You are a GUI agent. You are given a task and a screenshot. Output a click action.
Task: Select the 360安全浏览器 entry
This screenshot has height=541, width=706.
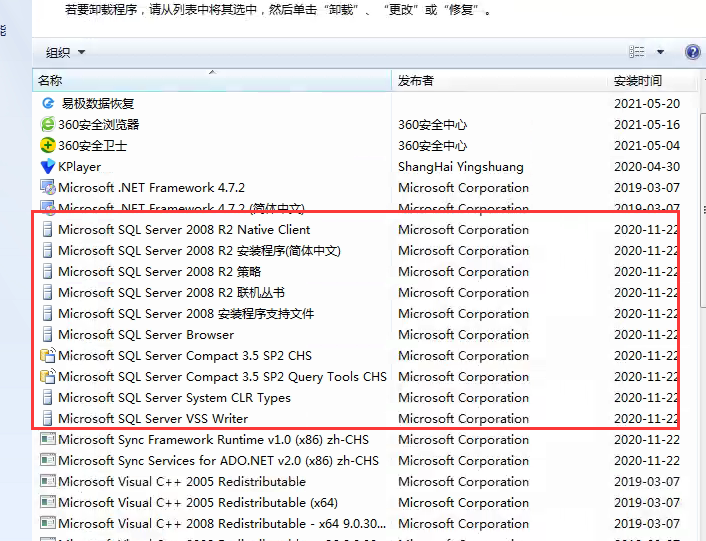[99, 124]
